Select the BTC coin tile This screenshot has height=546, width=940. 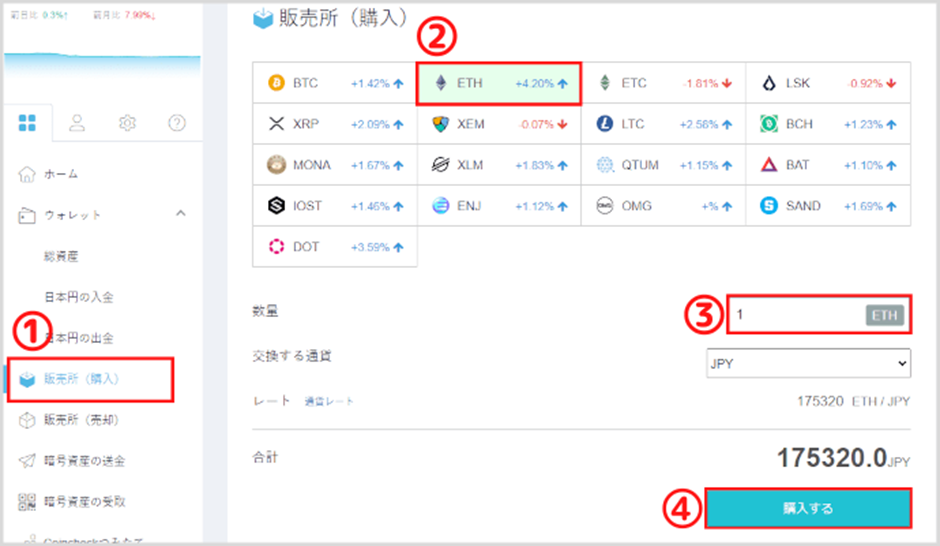pyautogui.click(x=335, y=83)
